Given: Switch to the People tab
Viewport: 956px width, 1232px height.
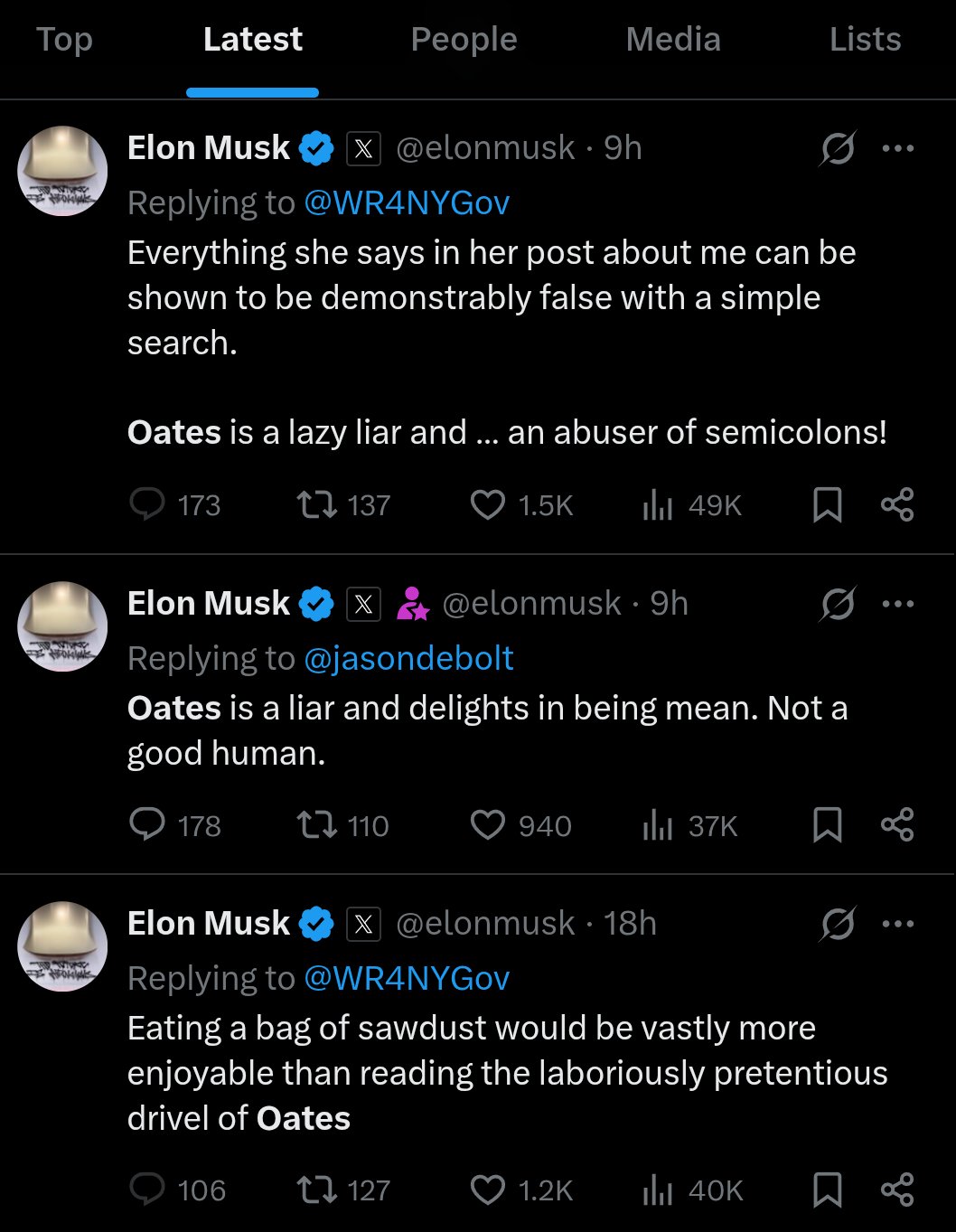Looking at the screenshot, I should tap(464, 40).
